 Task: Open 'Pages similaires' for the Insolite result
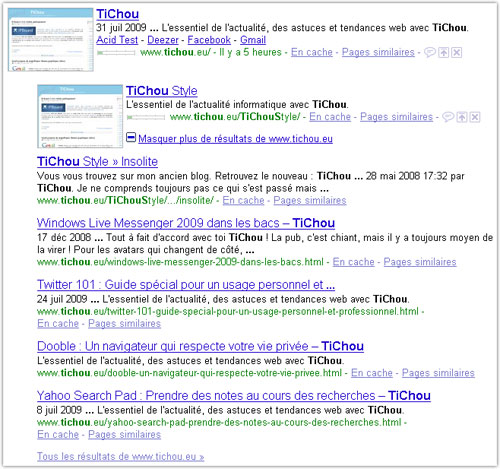[x=310, y=201]
